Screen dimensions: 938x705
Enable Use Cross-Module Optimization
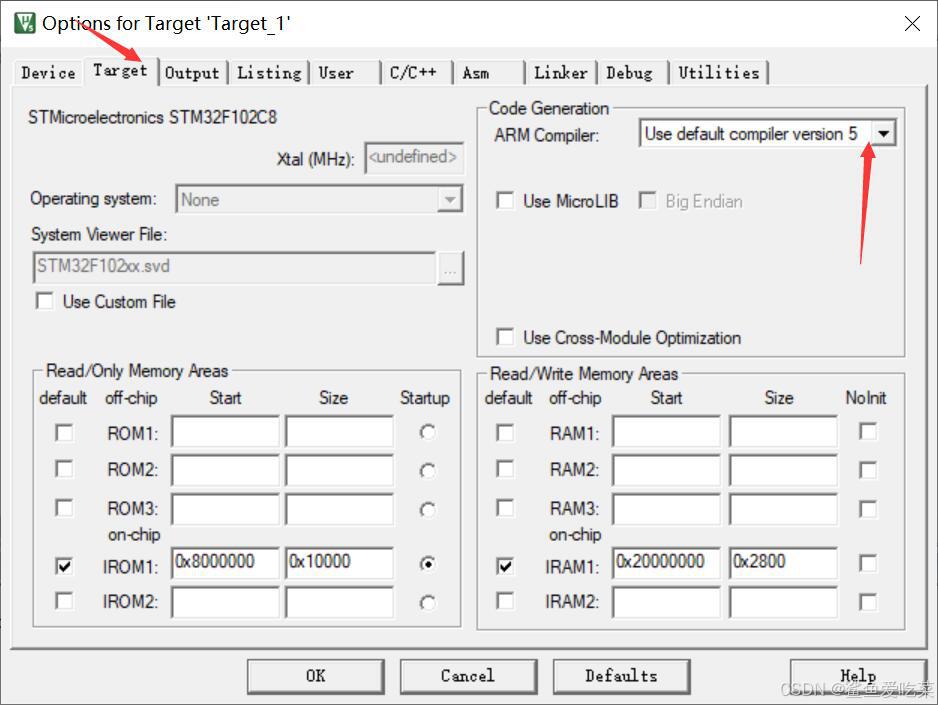(505, 337)
